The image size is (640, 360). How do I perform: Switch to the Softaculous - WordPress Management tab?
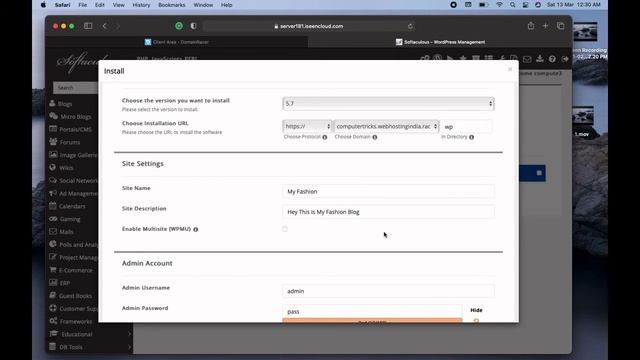point(440,42)
